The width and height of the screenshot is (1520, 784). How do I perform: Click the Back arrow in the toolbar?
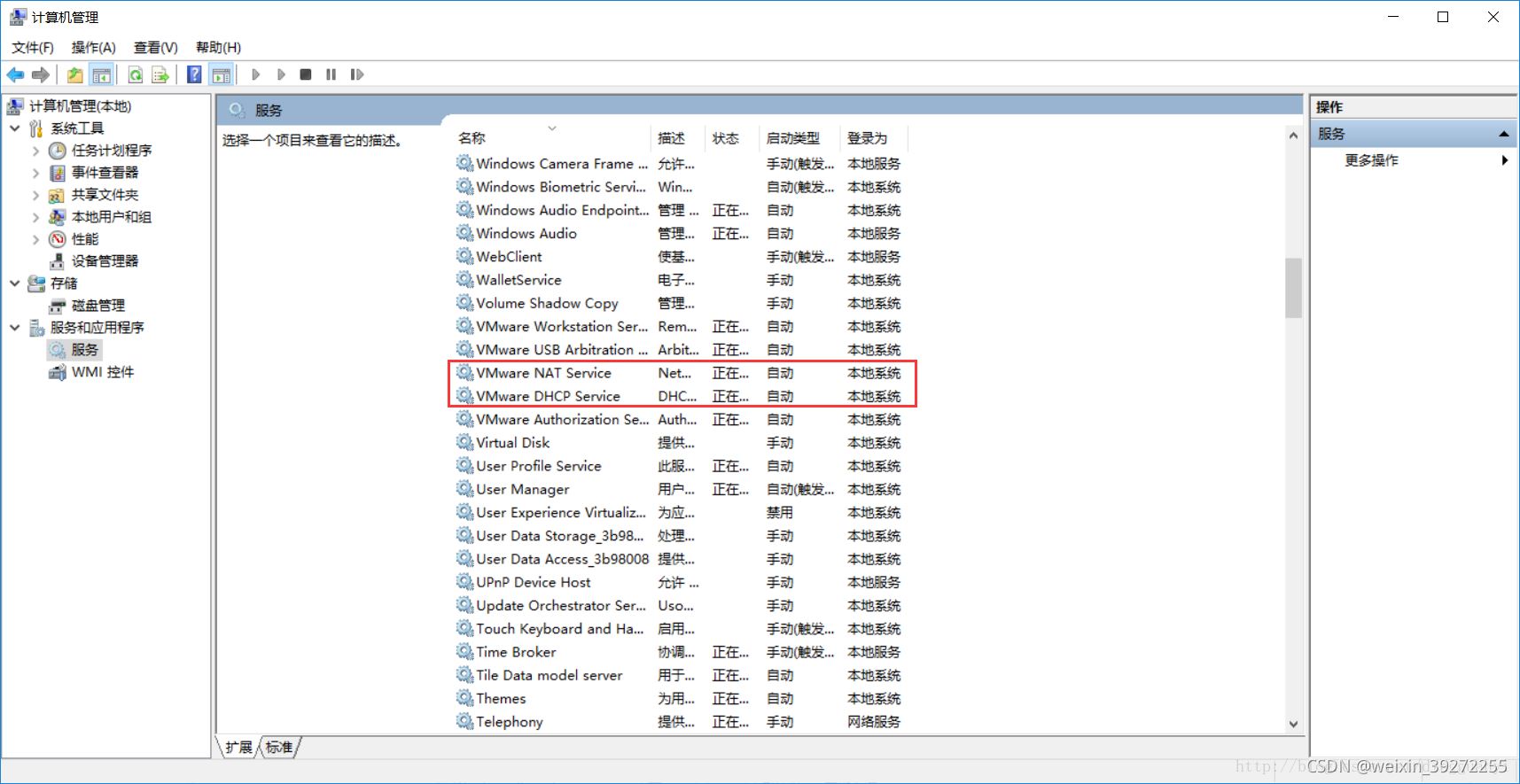point(15,75)
